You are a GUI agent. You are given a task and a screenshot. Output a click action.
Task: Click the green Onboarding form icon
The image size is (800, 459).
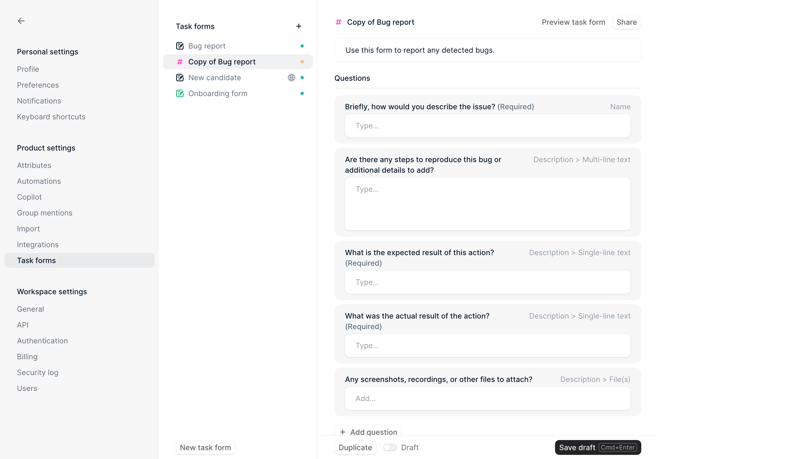180,93
